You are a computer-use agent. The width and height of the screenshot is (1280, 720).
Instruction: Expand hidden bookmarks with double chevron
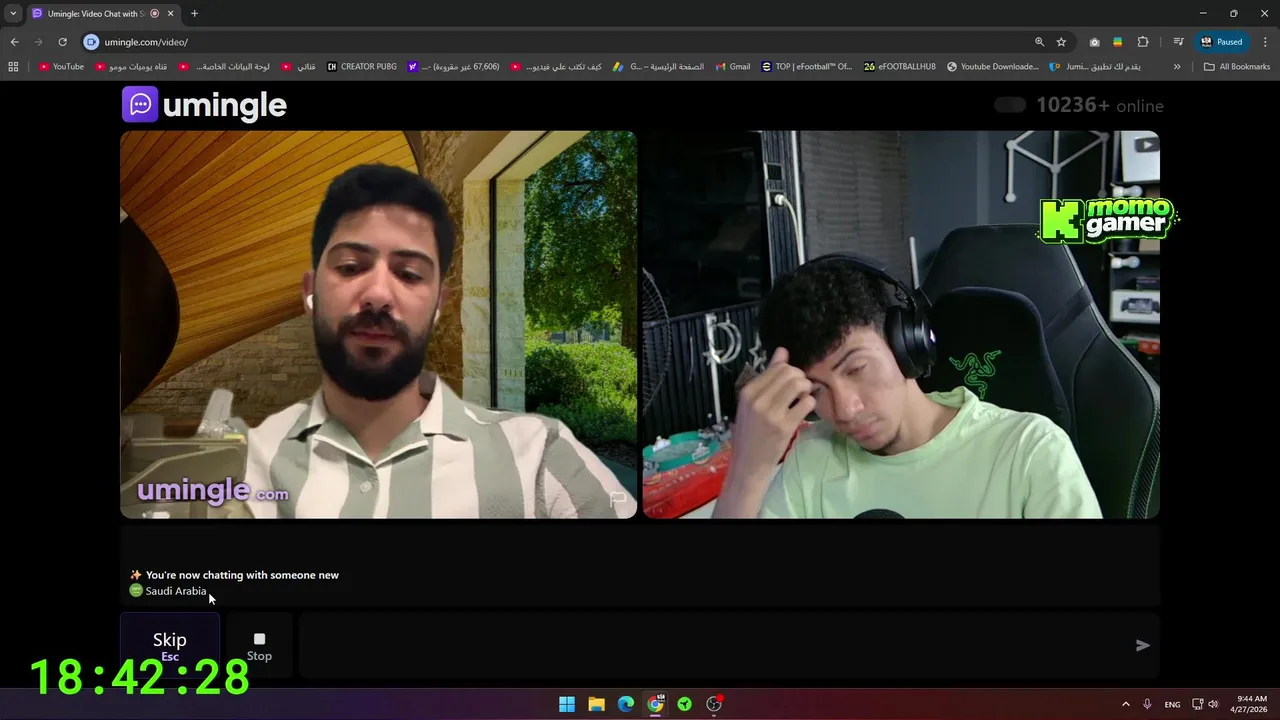(1177, 67)
